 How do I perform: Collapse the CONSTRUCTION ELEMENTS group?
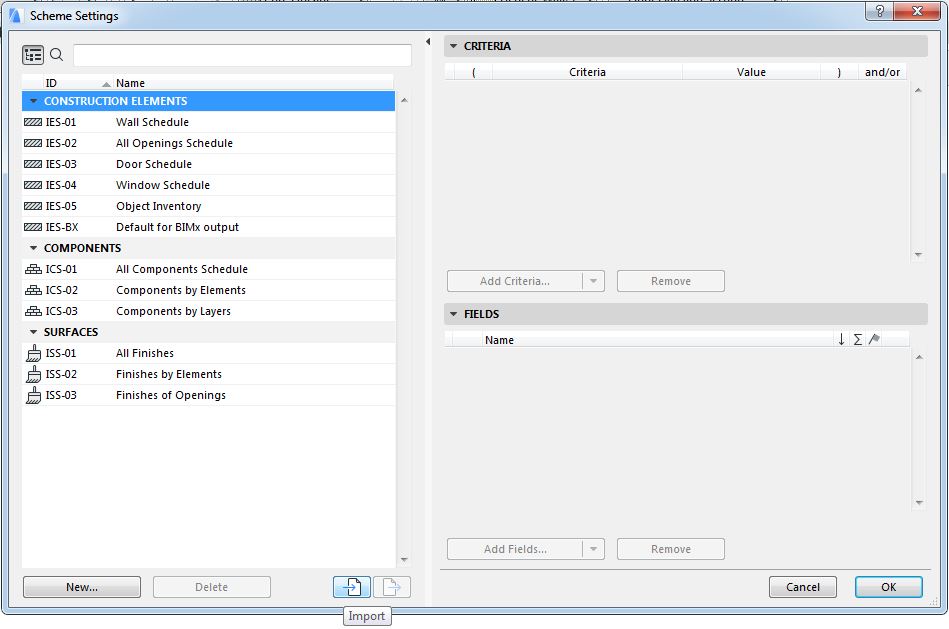pos(33,101)
